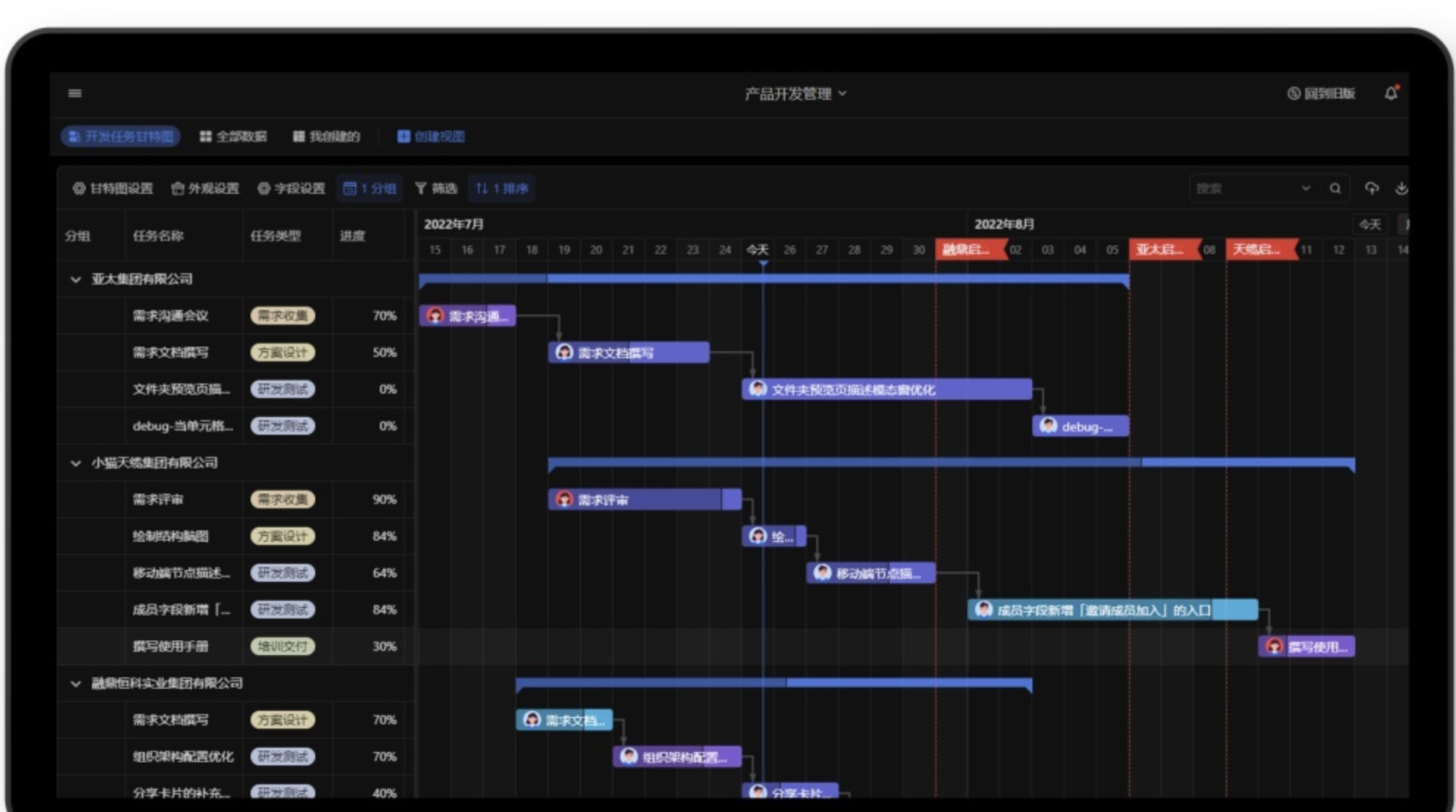Click the 创建视图 button
Image resolution: width=1456 pixels, height=812 pixels.
pos(431,137)
